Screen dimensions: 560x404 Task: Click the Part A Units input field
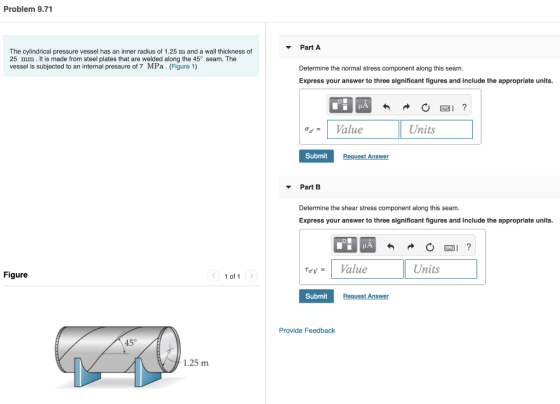[436, 129]
